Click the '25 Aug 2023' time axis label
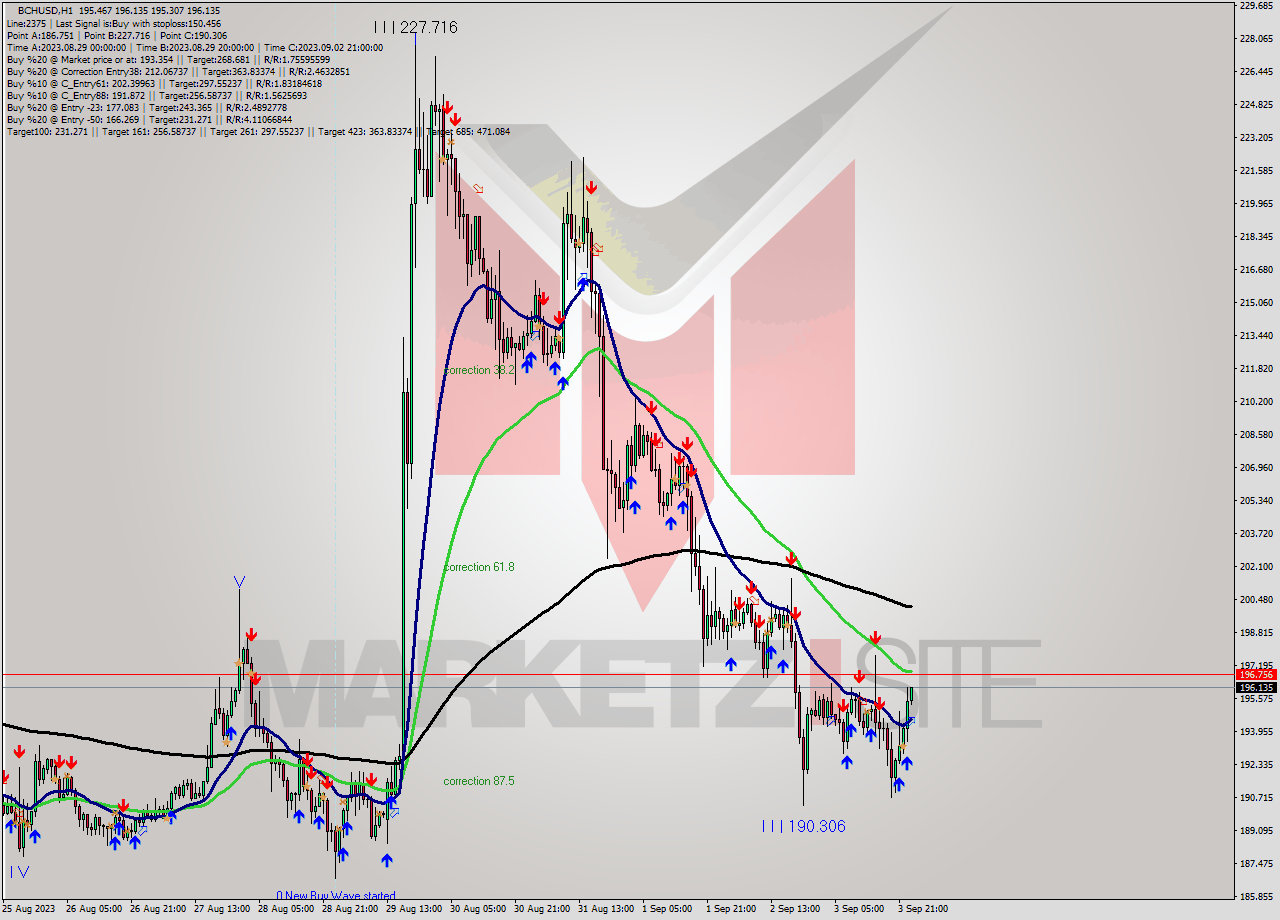The height and width of the screenshot is (920, 1280). pyautogui.click(x=30, y=909)
